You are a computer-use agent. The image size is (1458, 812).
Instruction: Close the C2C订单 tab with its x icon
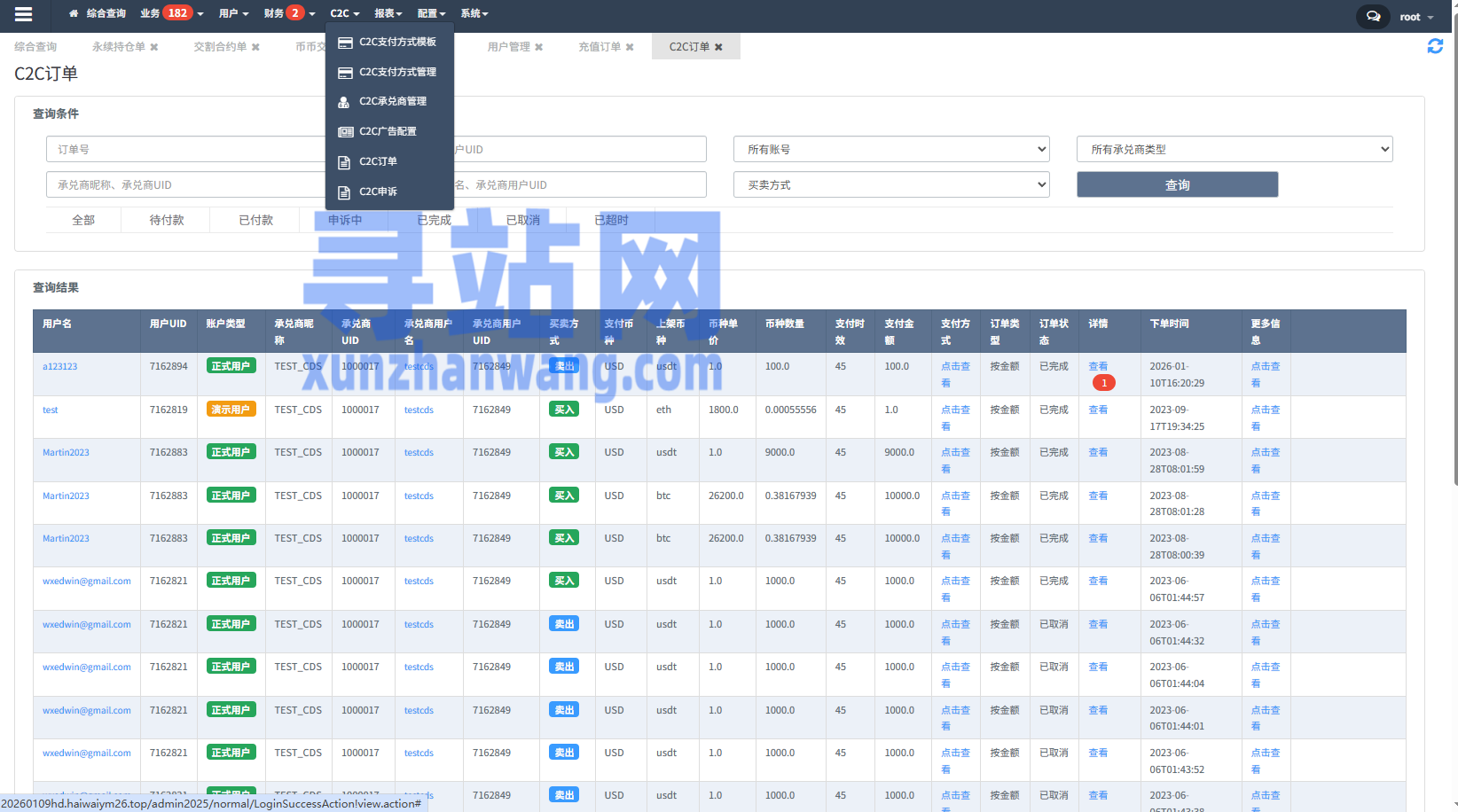pyautogui.click(x=718, y=47)
